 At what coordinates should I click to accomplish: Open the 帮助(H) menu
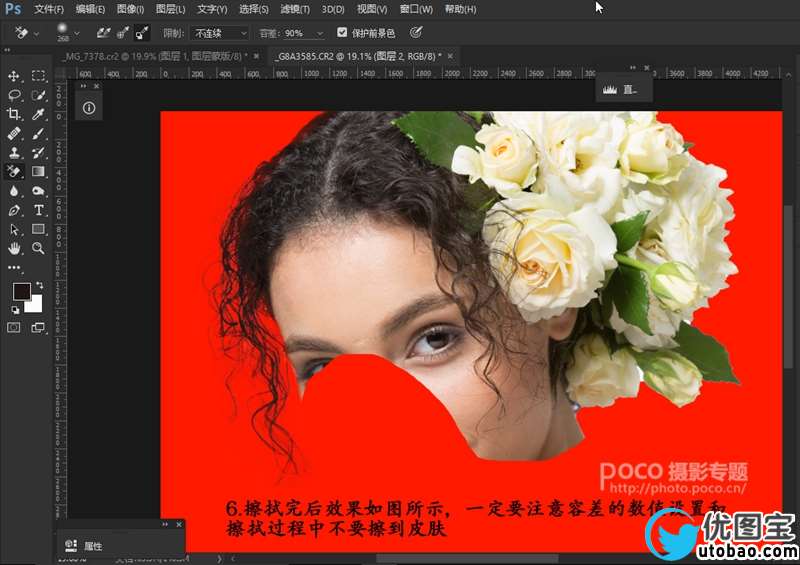tap(461, 9)
